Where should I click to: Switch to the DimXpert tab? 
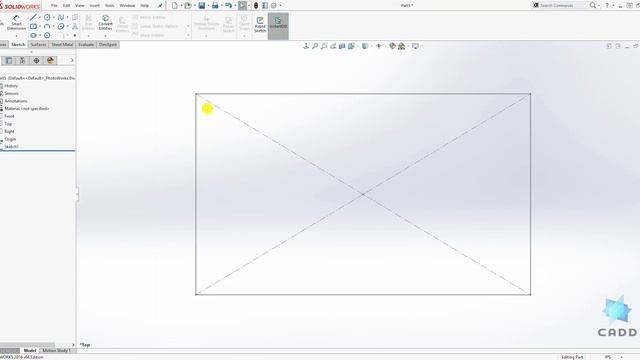coord(108,44)
